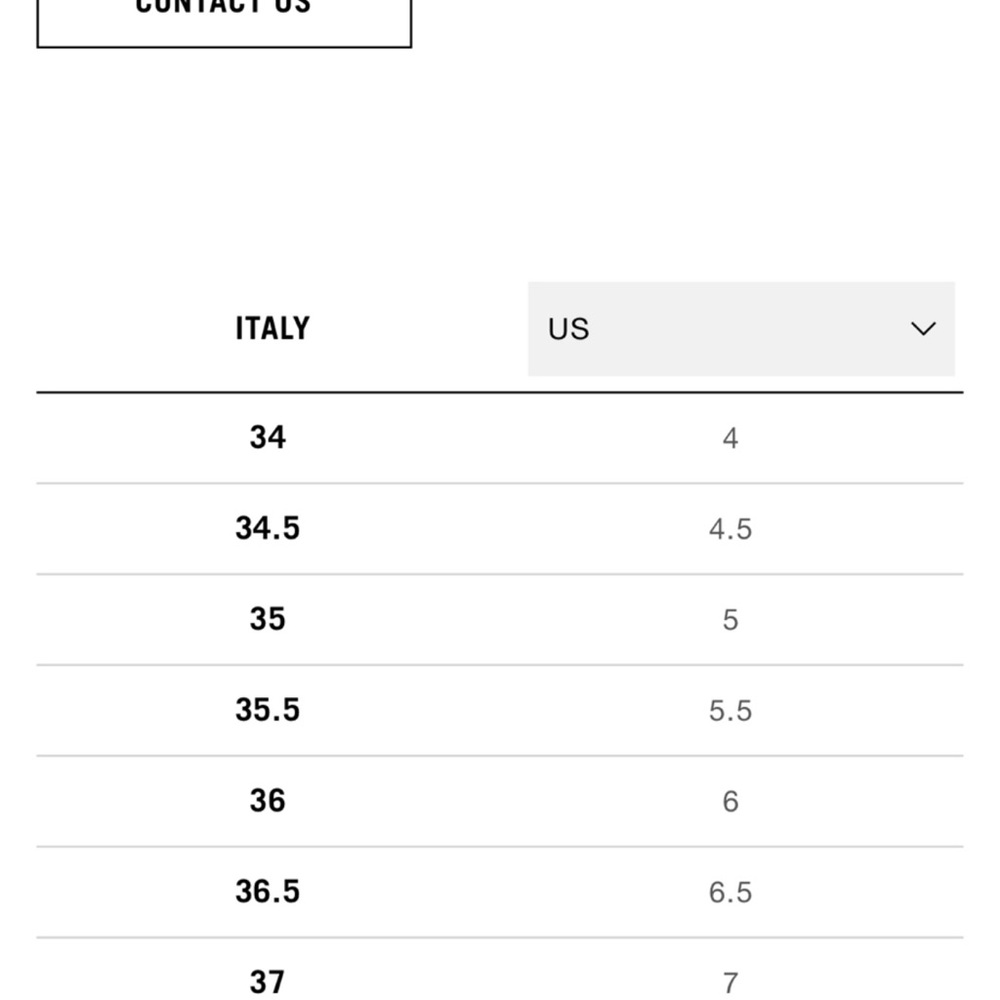1000x1000 pixels.
Task: Select Italy size 34.5 row
Action: coord(499,529)
